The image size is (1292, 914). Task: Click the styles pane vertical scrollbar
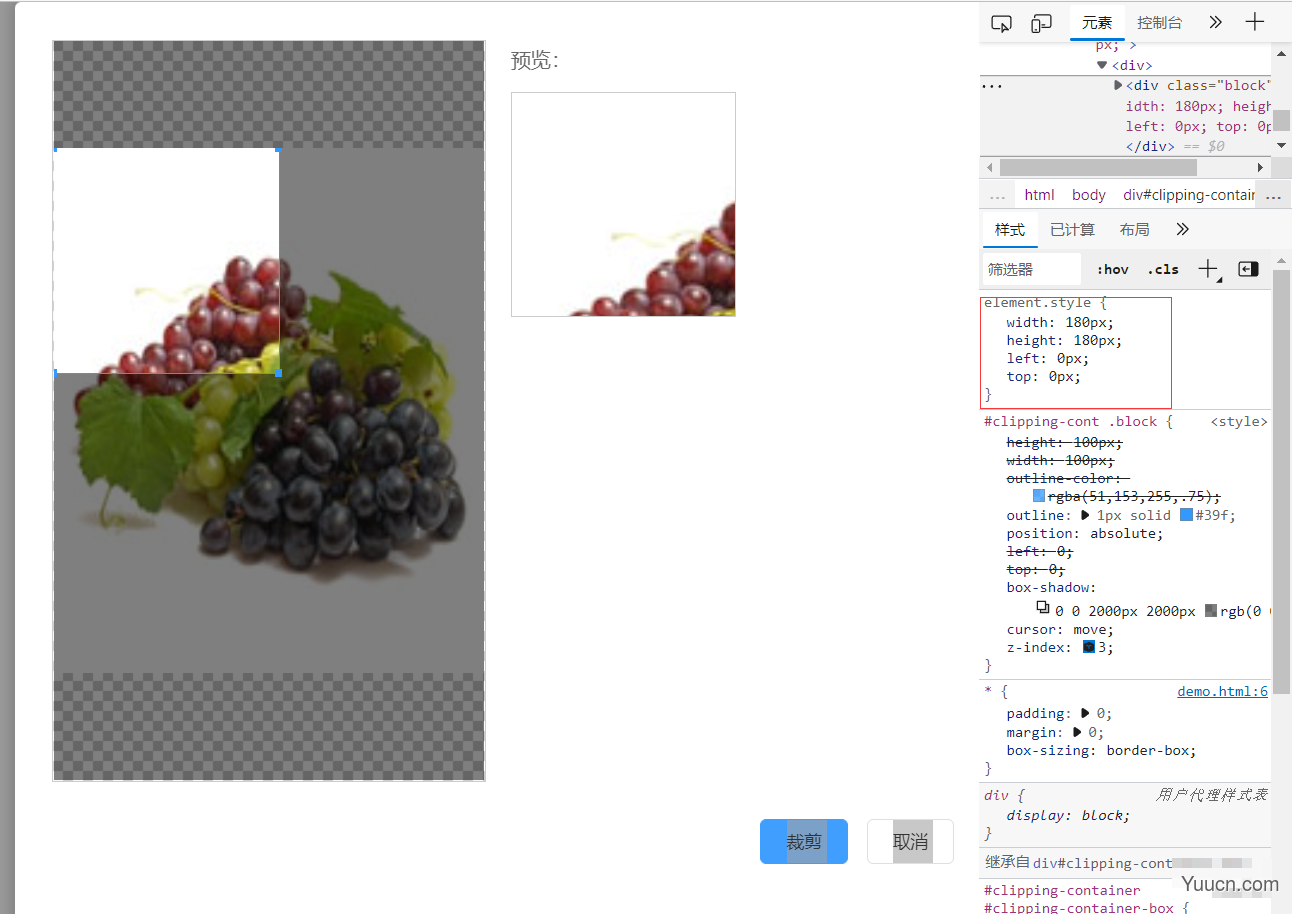[1281, 481]
